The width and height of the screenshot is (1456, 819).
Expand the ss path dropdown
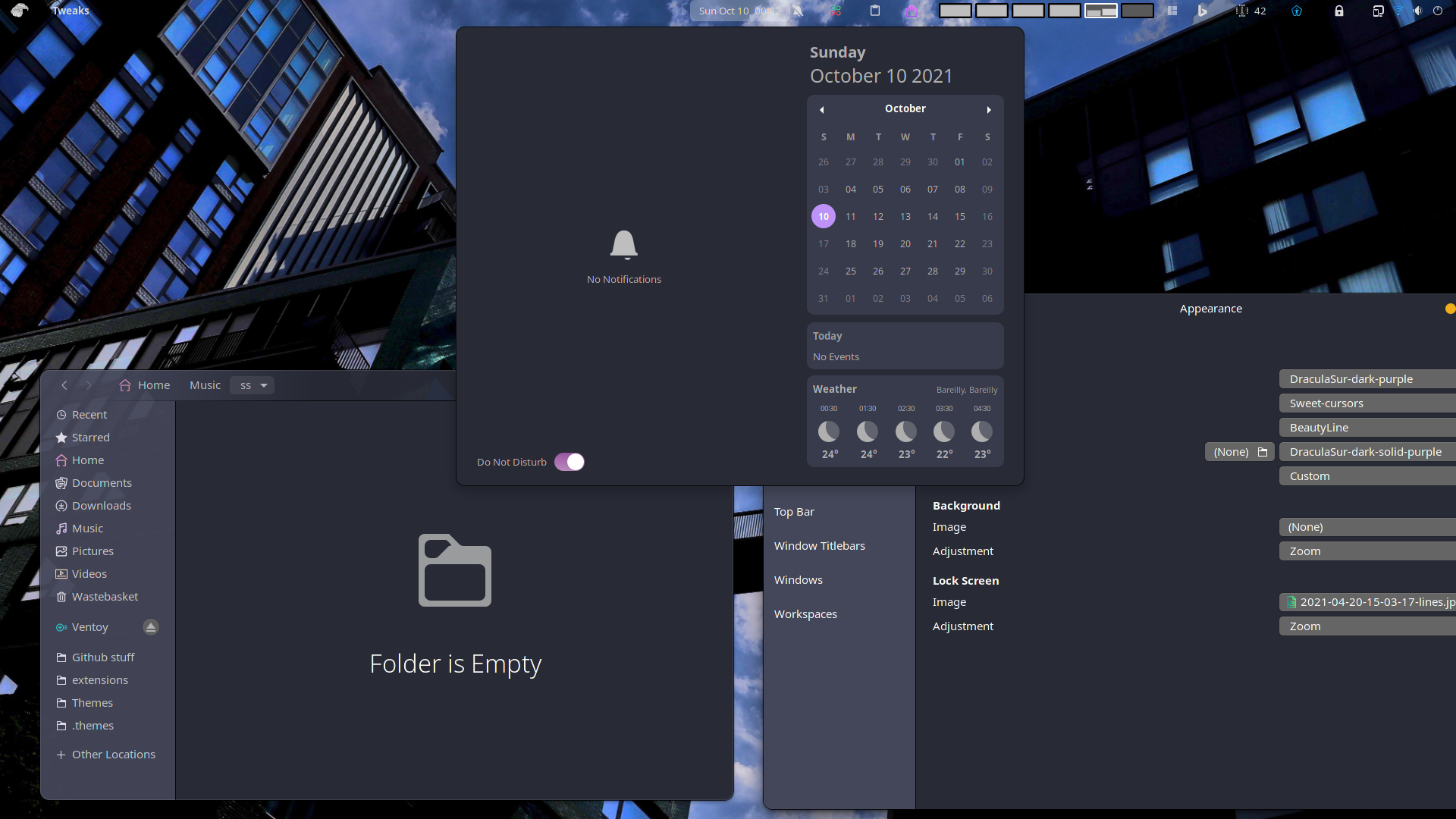[x=263, y=385]
